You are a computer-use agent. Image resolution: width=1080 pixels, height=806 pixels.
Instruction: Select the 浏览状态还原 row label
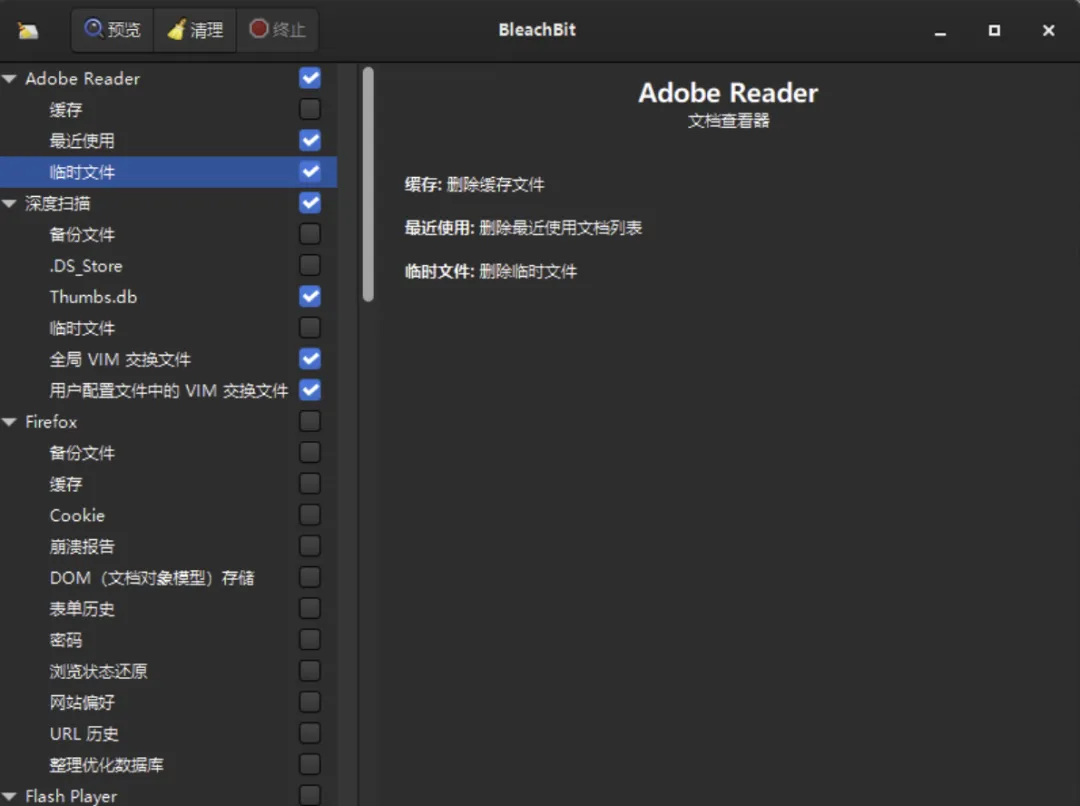click(x=98, y=671)
